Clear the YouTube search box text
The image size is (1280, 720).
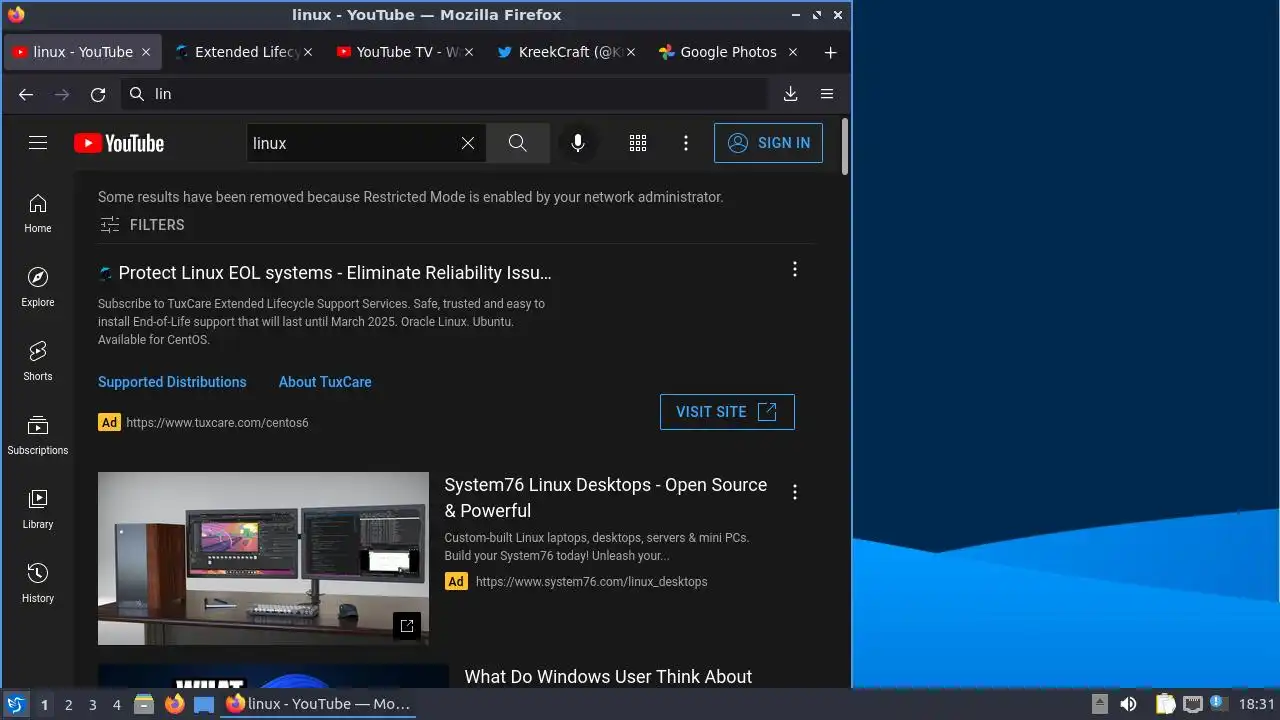tap(467, 143)
